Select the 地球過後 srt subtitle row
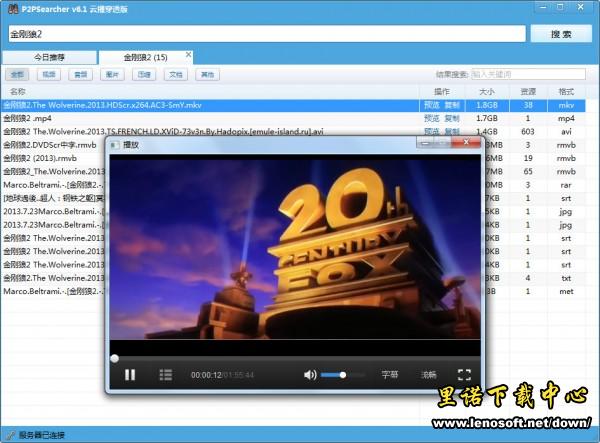Screen dimensions: 600x443 click(53, 198)
